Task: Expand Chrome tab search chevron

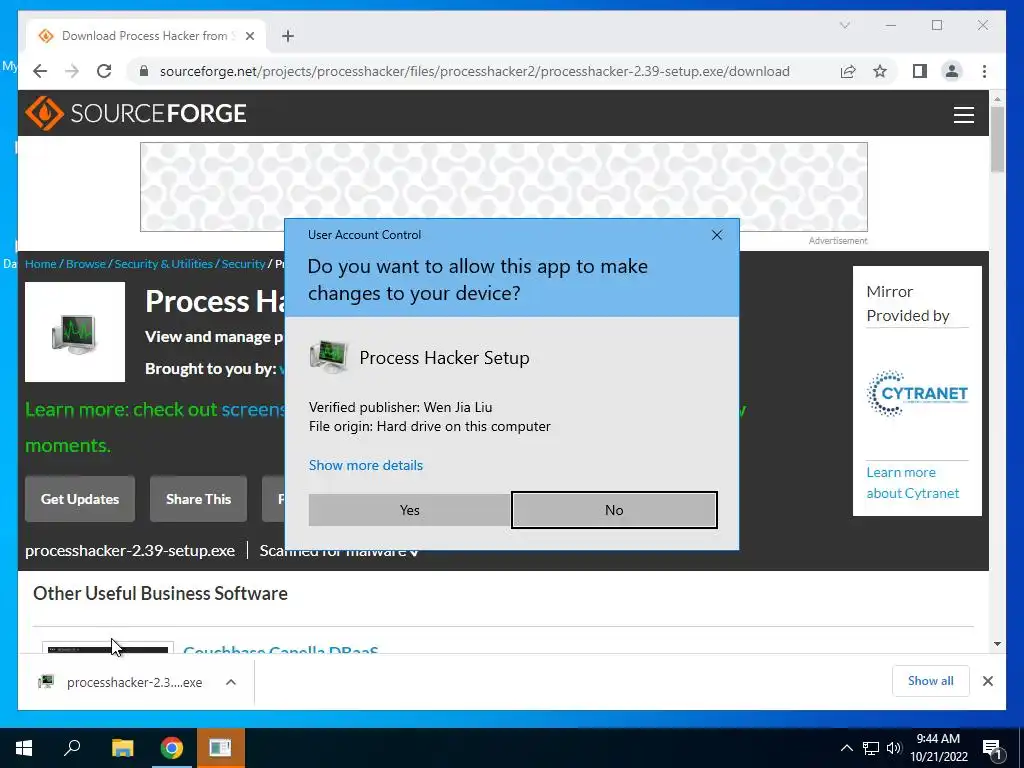Action: 844,25
